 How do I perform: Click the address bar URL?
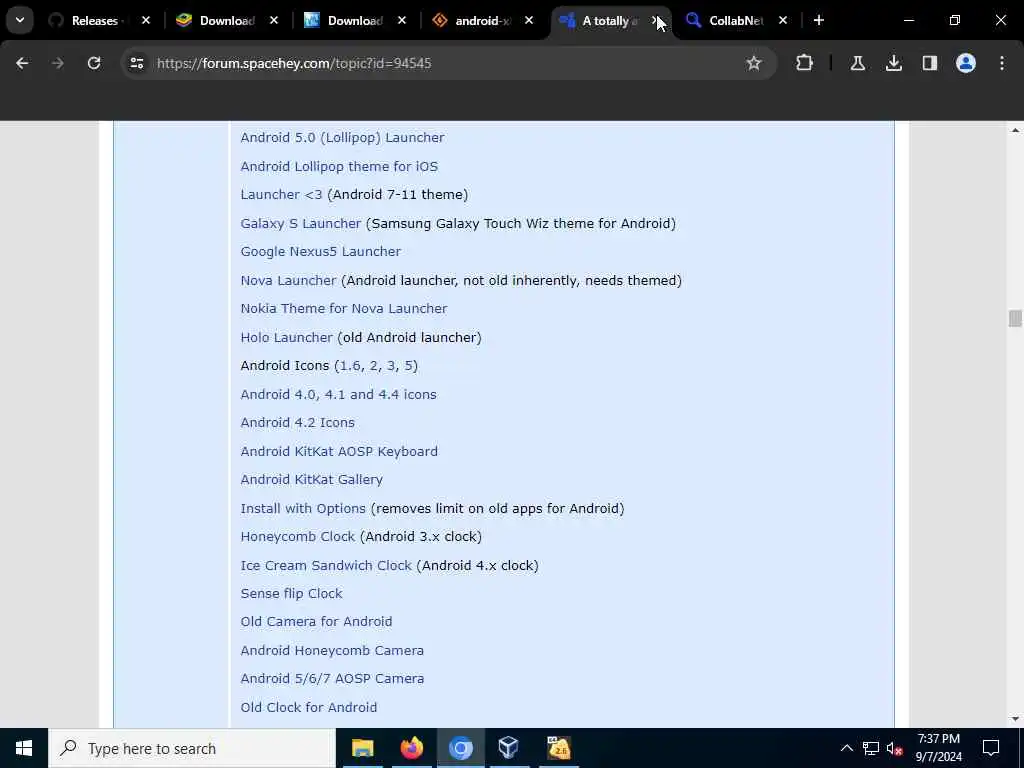click(x=294, y=63)
